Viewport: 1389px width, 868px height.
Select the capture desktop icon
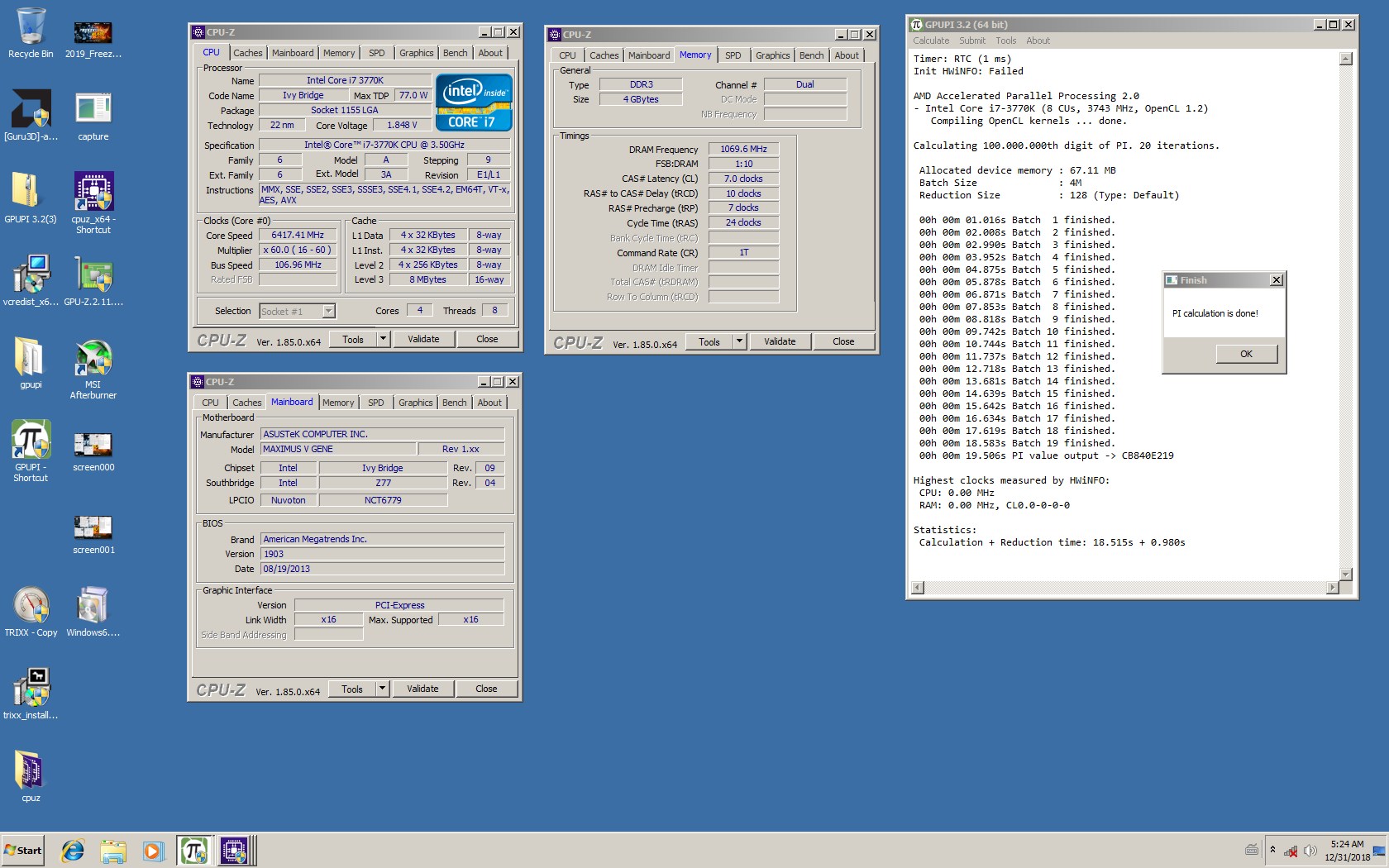[x=93, y=116]
